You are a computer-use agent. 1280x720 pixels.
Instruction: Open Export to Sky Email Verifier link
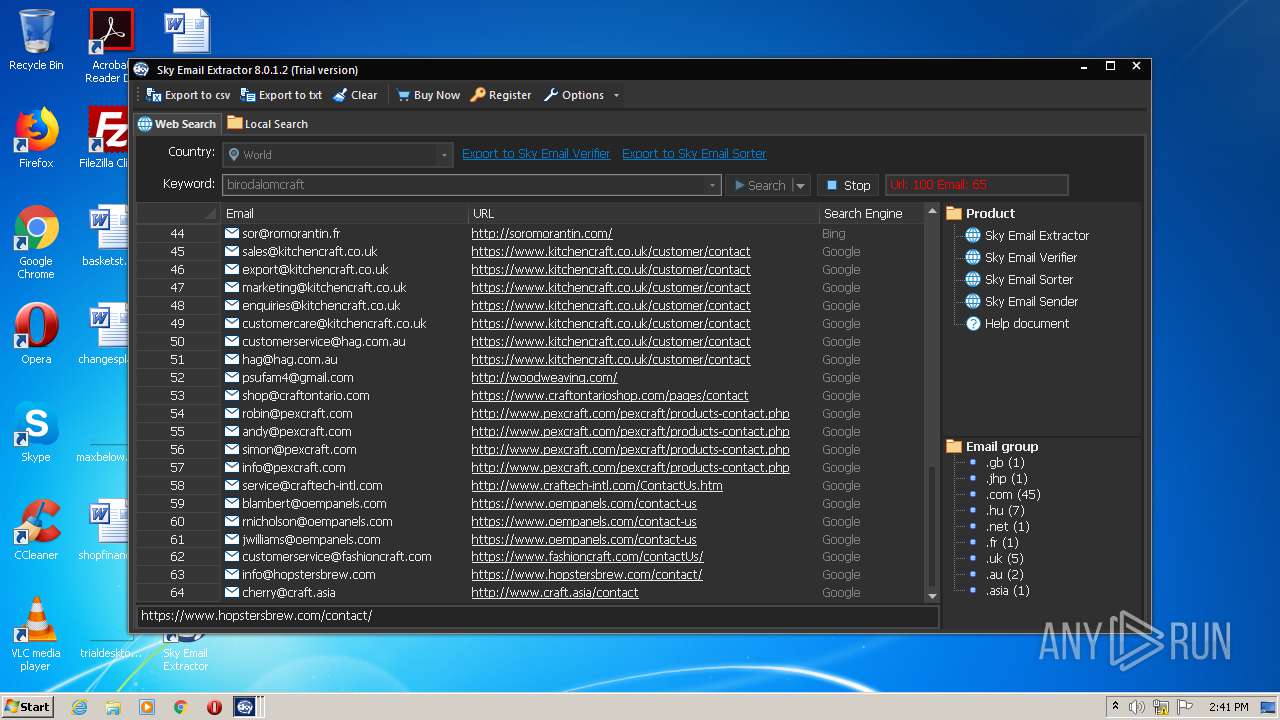tap(536, 153)
